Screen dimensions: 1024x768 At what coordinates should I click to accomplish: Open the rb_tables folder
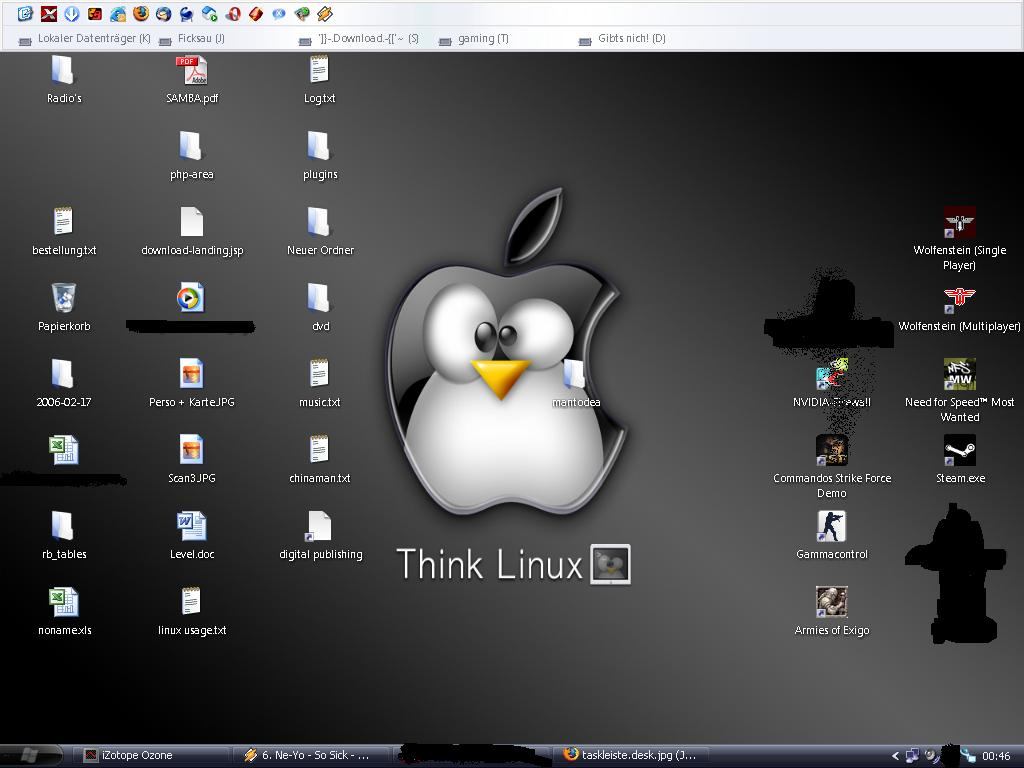(x=63, y=536)
